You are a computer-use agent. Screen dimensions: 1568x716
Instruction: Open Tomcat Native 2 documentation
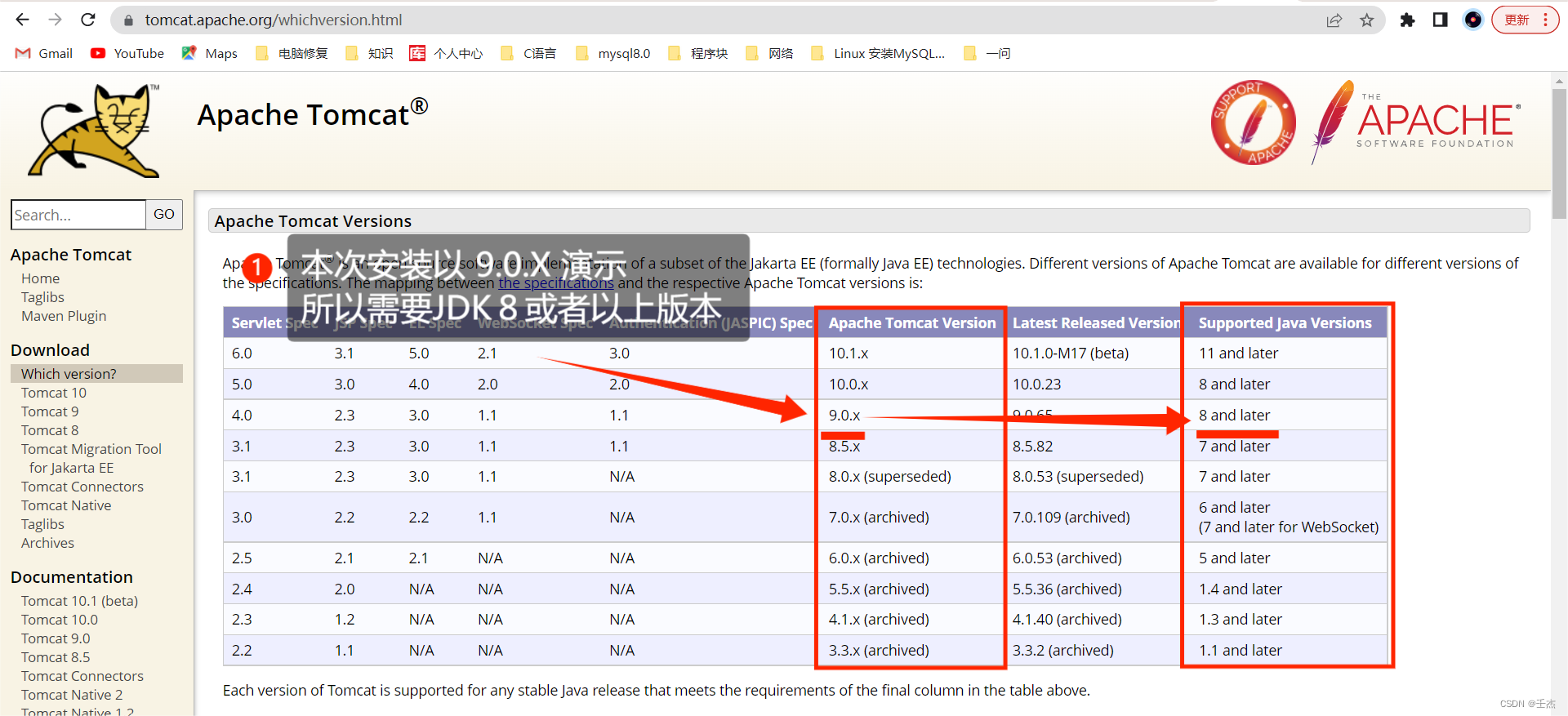[72, 695]
